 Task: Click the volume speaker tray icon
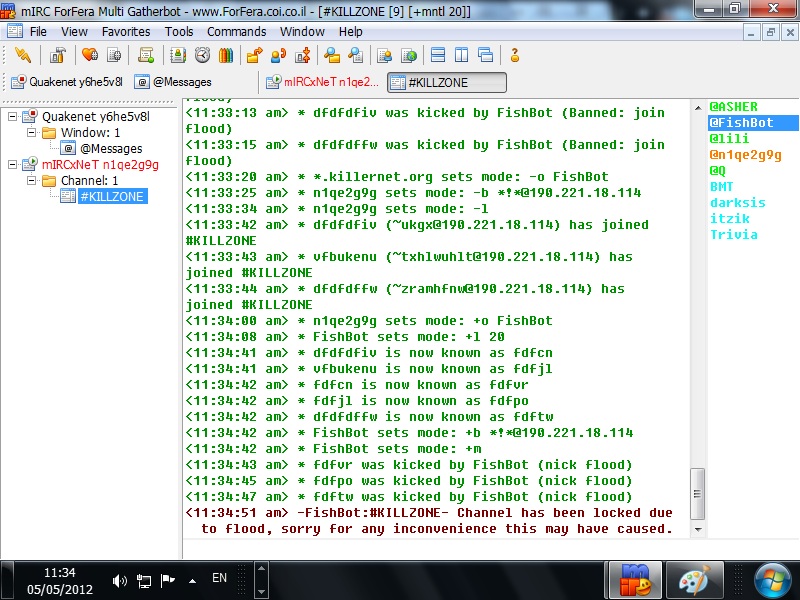tap(119, 581)
